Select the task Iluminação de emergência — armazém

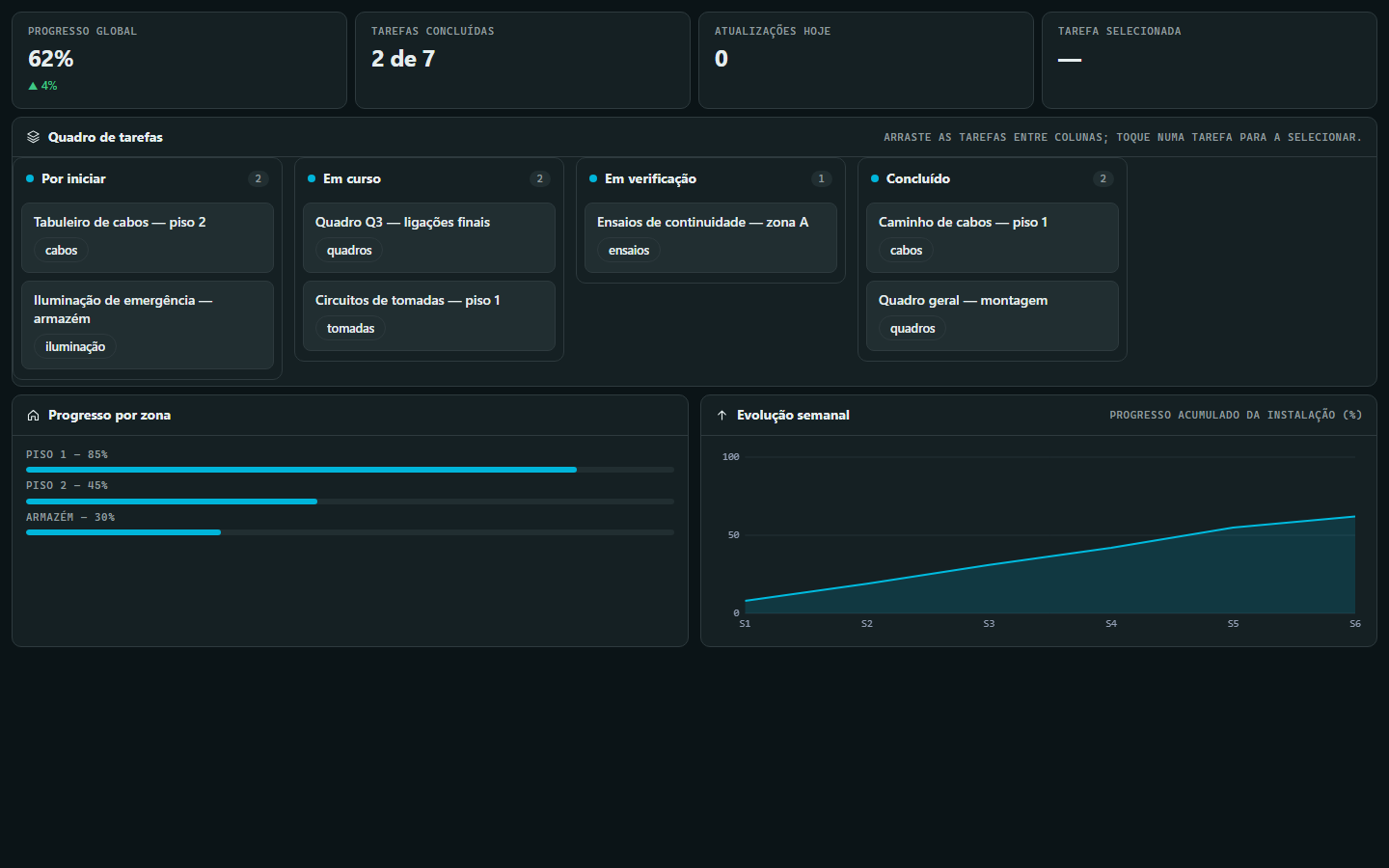(x=148, y=325)
